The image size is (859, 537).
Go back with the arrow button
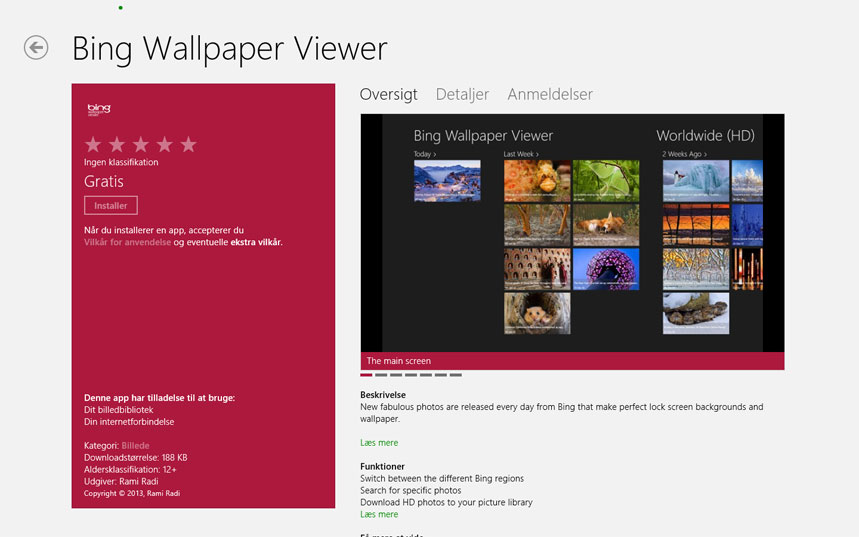coord(36,48)
